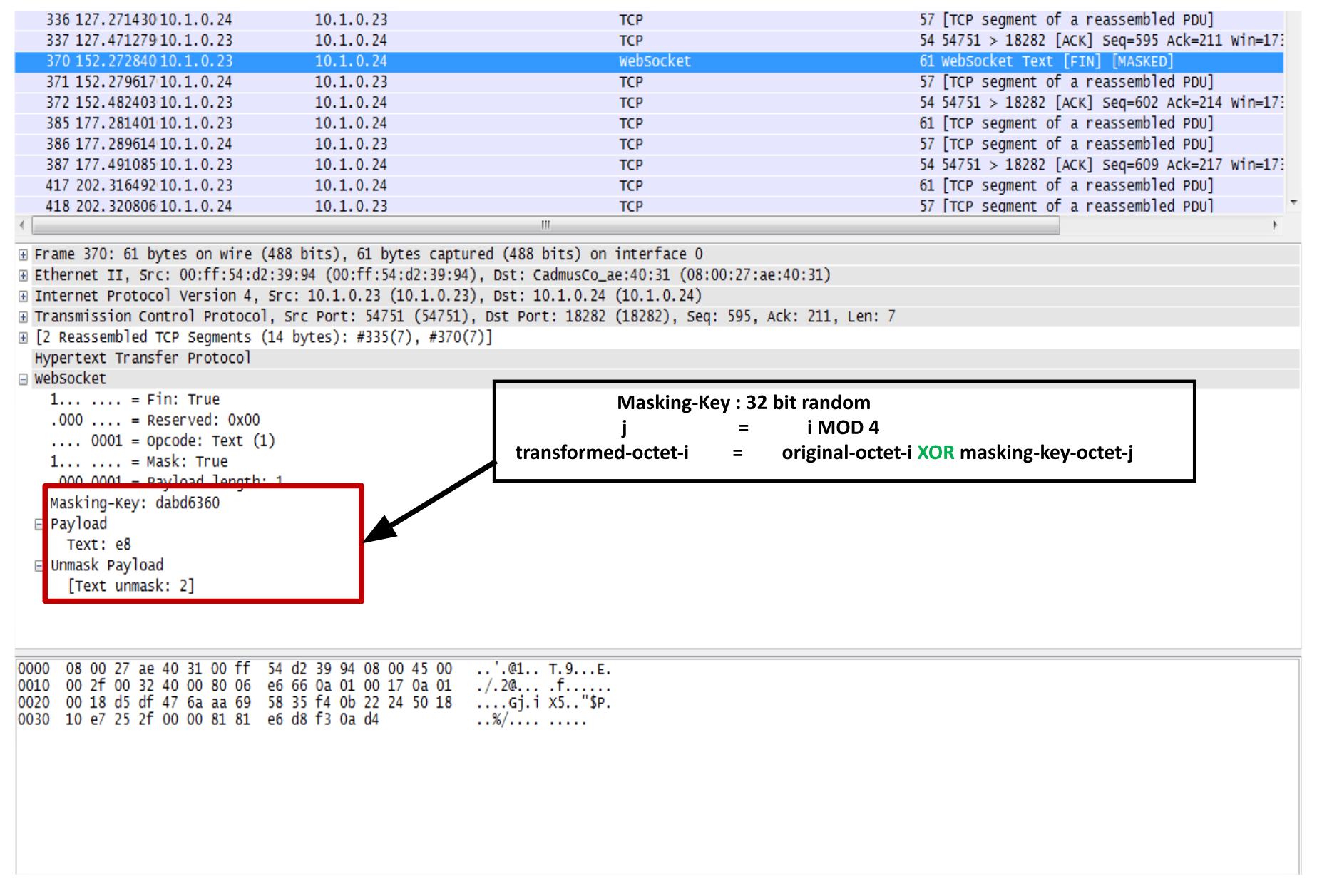
Task: Click hex dump row 0020
Action: (x=314, y=703)
